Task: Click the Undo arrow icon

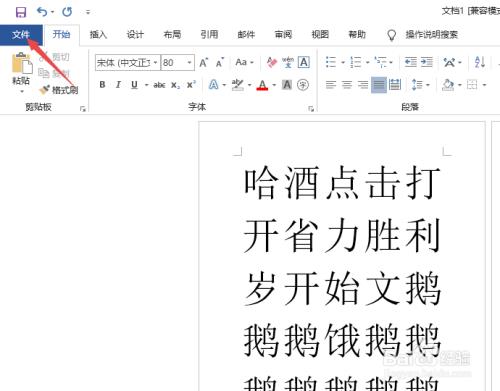Action: (42, 12)
